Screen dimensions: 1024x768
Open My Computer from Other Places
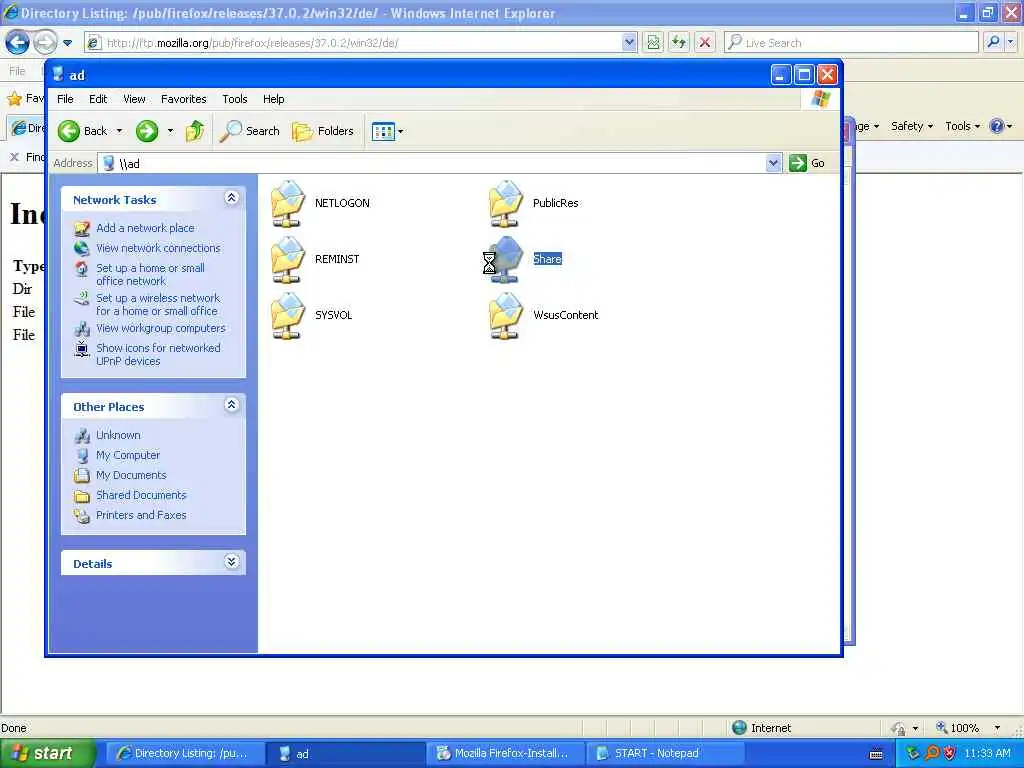click(128, 455)
